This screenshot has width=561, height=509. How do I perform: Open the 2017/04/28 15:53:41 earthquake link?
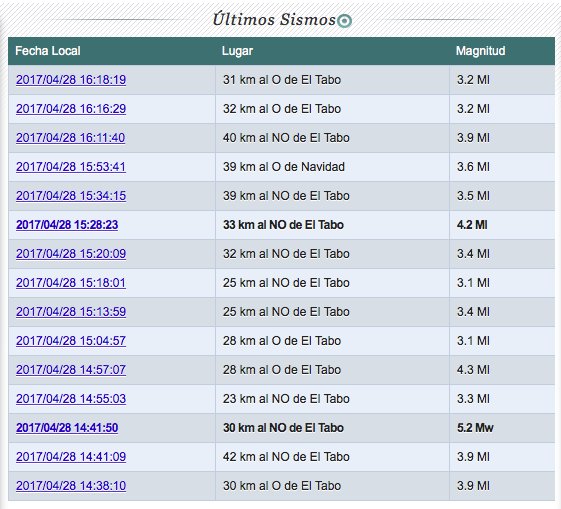(71, 166)
